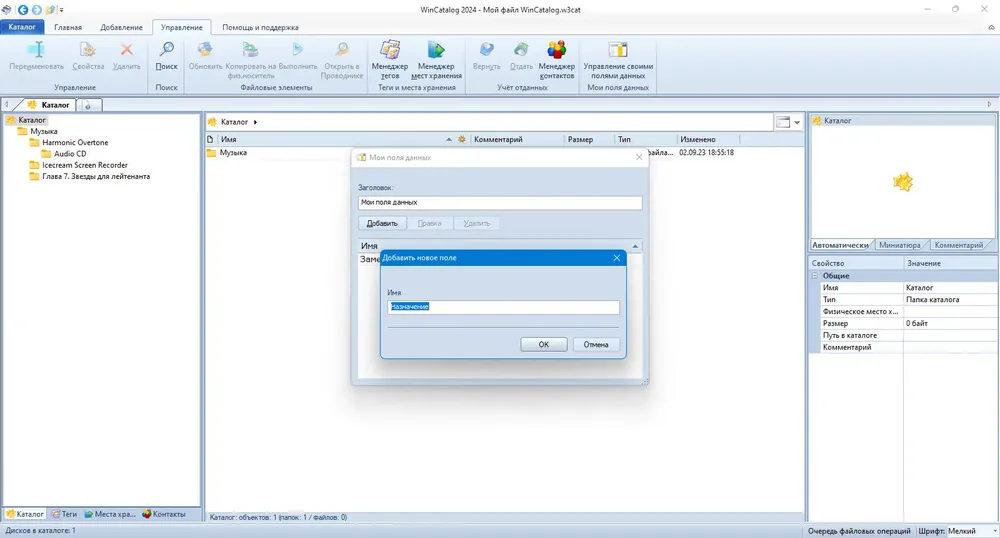This screenshot has width=1000, height=538.
Task: Select the Audio CD folder in the tree
Action: click(70, 154)
